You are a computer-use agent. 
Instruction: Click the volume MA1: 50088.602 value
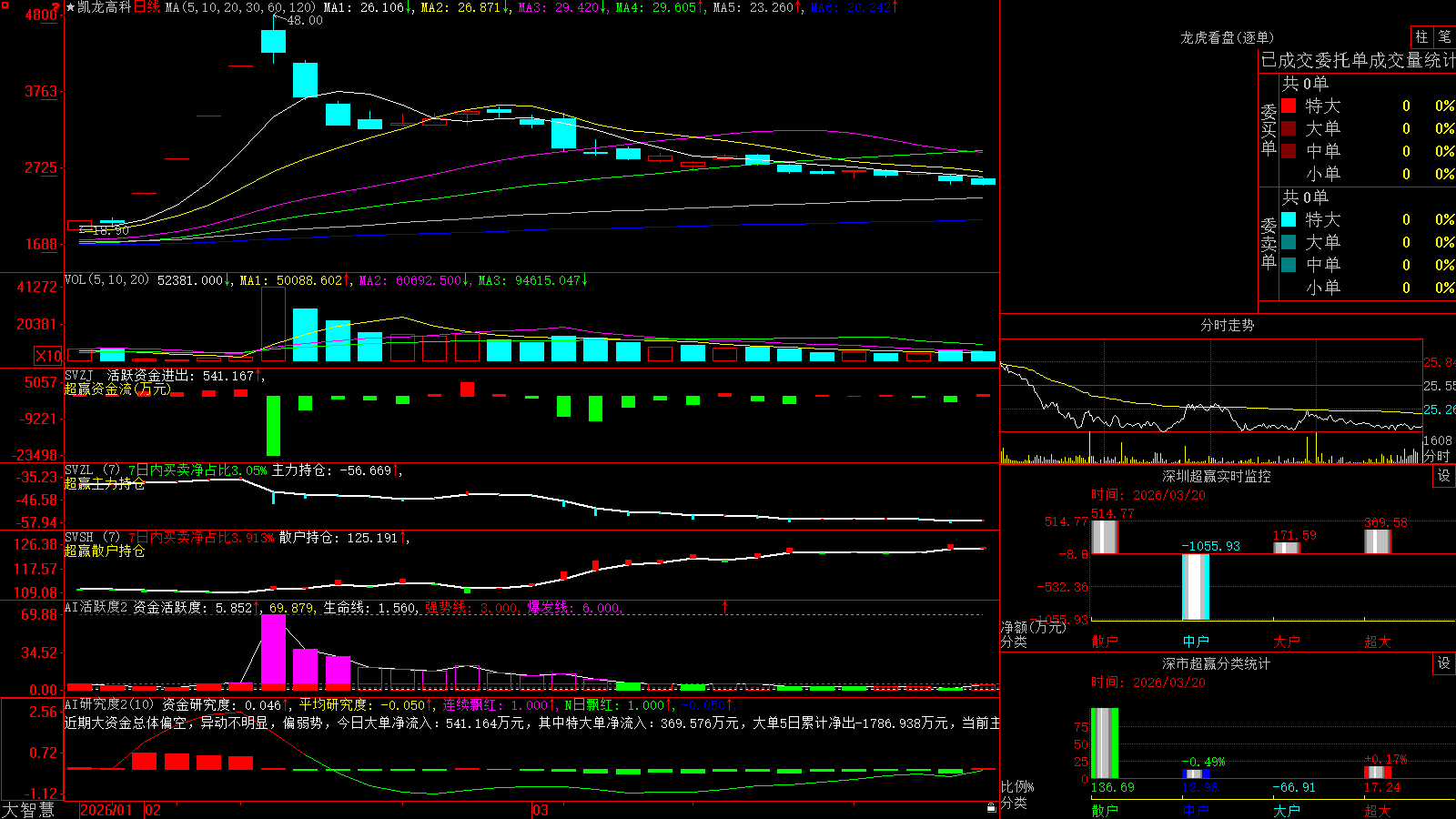[295, 280]
